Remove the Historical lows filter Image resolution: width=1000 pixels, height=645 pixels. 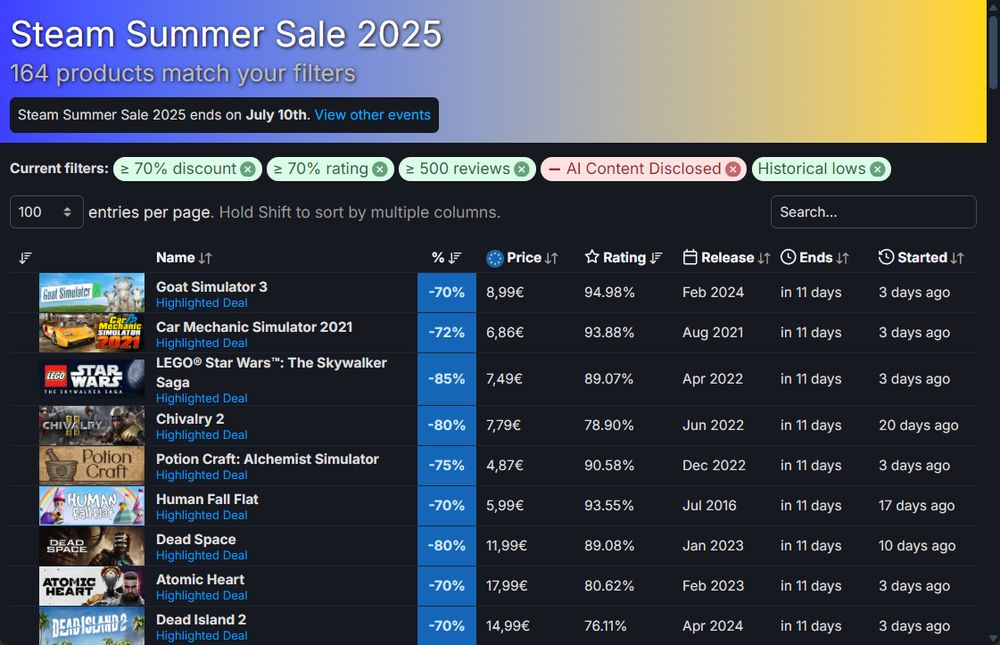[x=878, y=169]
